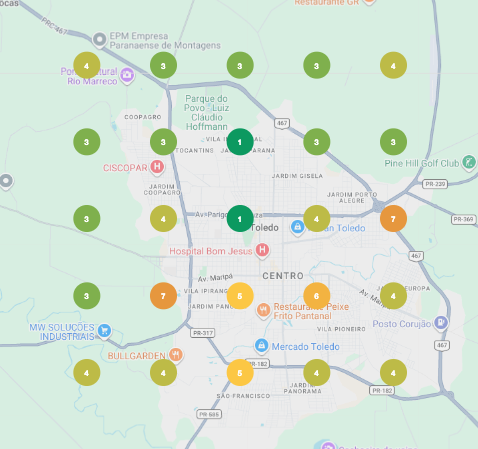Screen dimensions: 478x449
Task: Click the 4 marker covering Havan Toledo
Action: point(317,219)
